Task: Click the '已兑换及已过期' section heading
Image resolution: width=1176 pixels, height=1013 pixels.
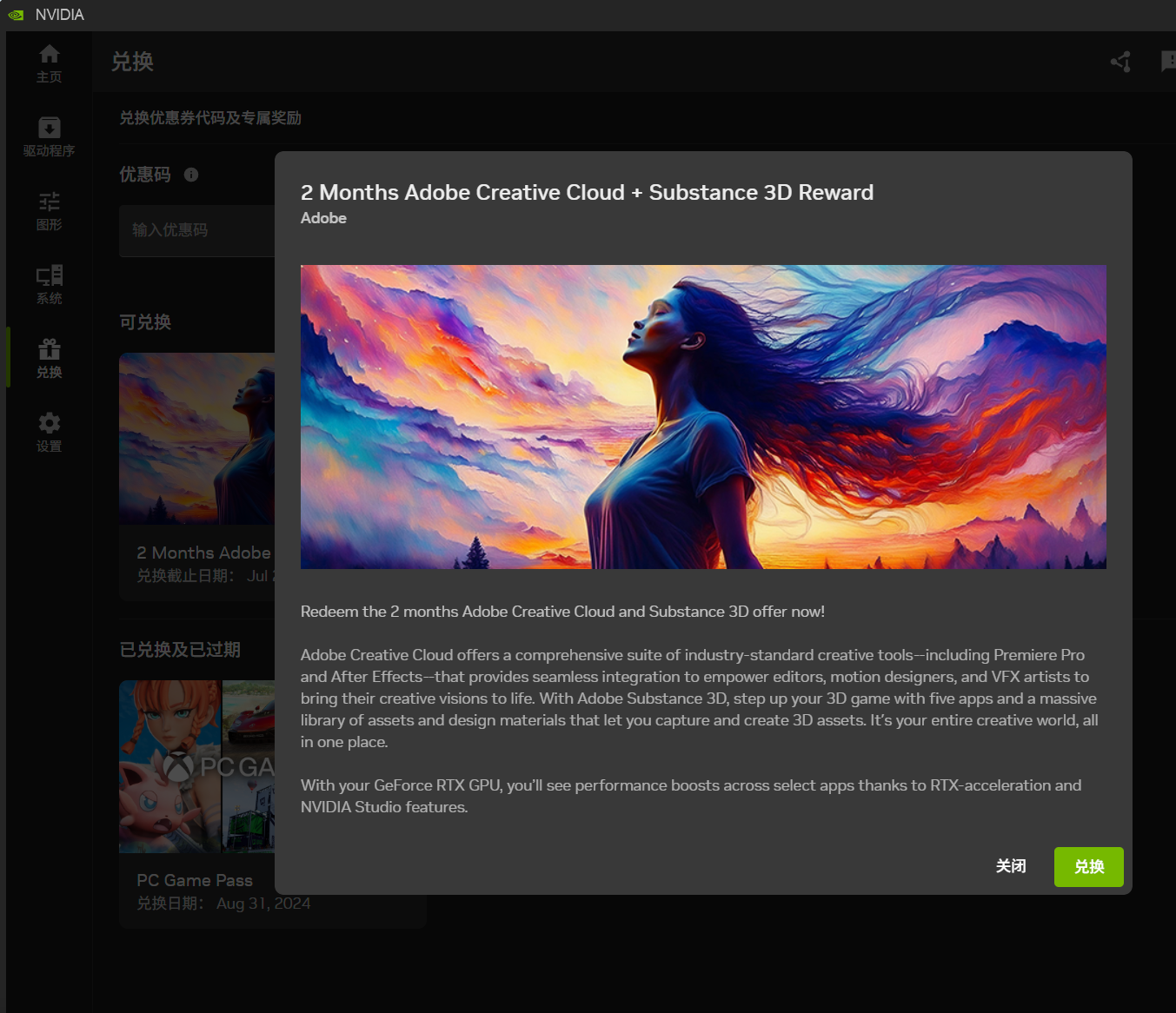Action: click(x=180, y=650)
